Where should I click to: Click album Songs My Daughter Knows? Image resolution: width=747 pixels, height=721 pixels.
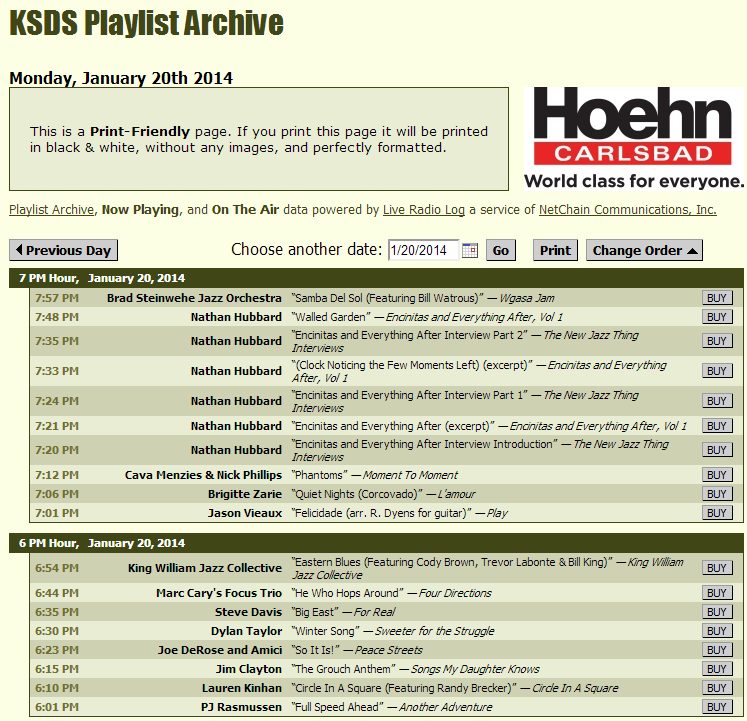tap(475, 670)
